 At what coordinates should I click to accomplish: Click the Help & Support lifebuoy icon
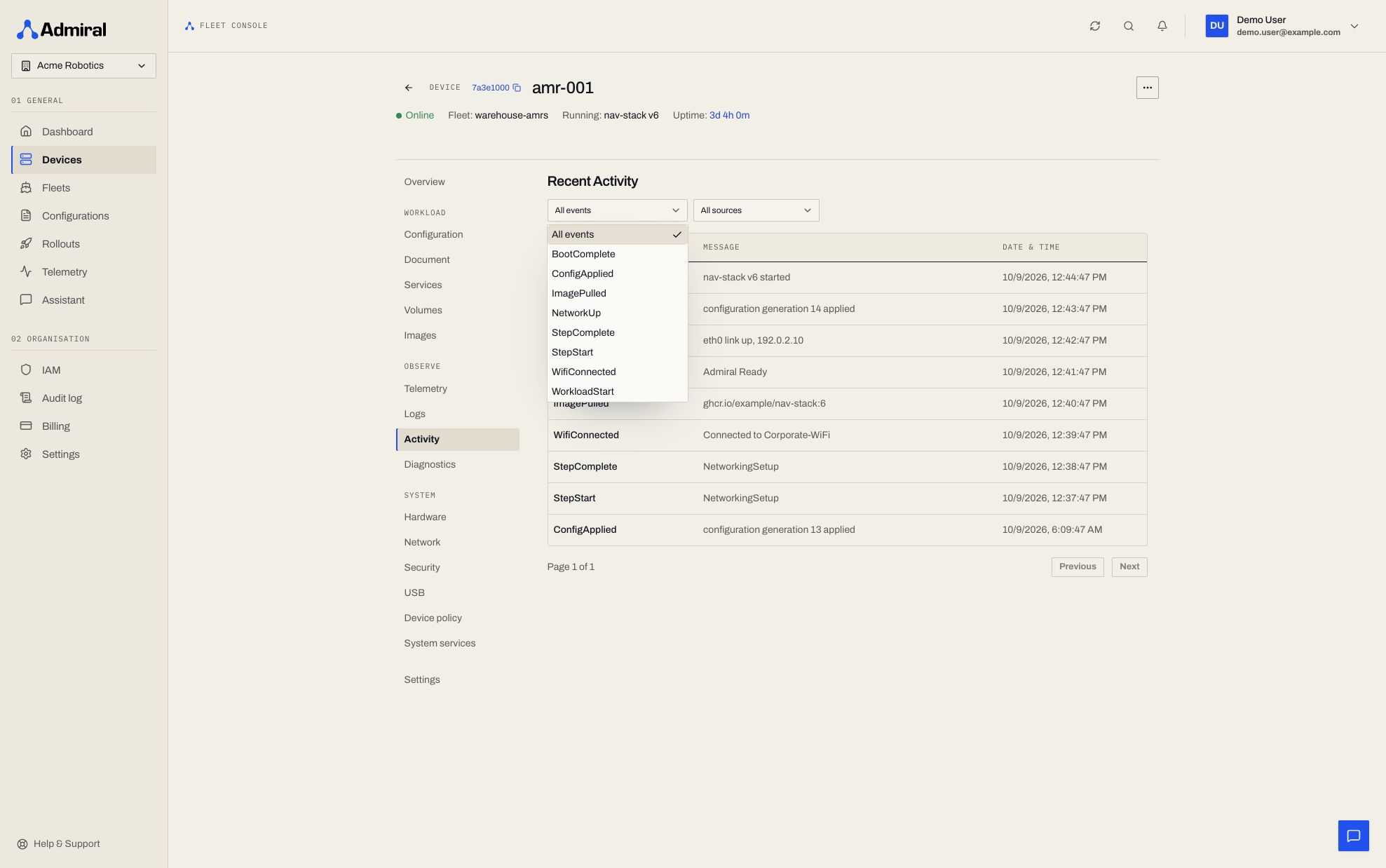22,844
